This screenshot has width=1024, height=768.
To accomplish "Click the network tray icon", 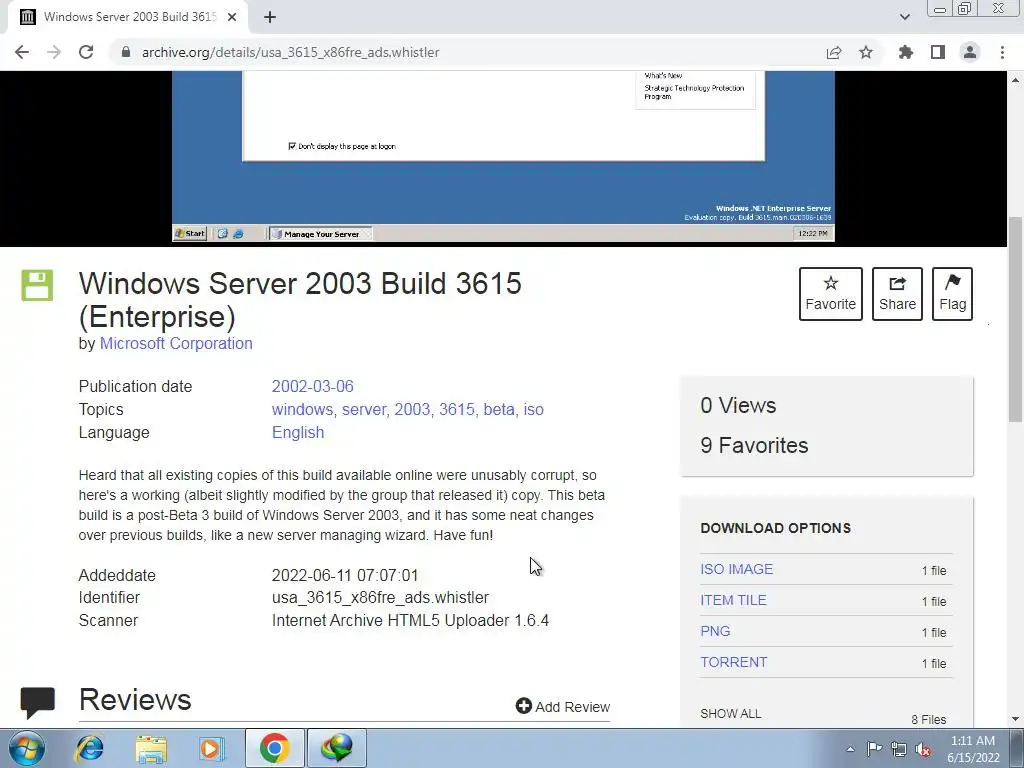I will pos(899,749).
